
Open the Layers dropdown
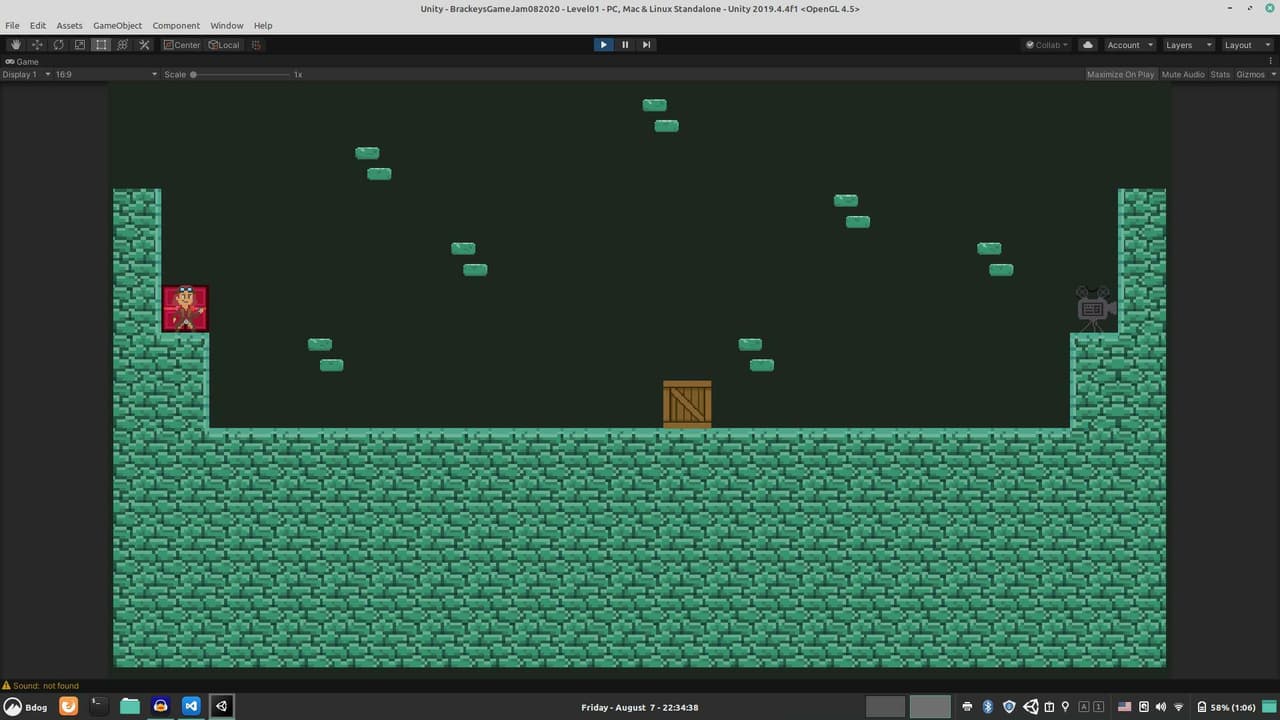[1188, 45]
